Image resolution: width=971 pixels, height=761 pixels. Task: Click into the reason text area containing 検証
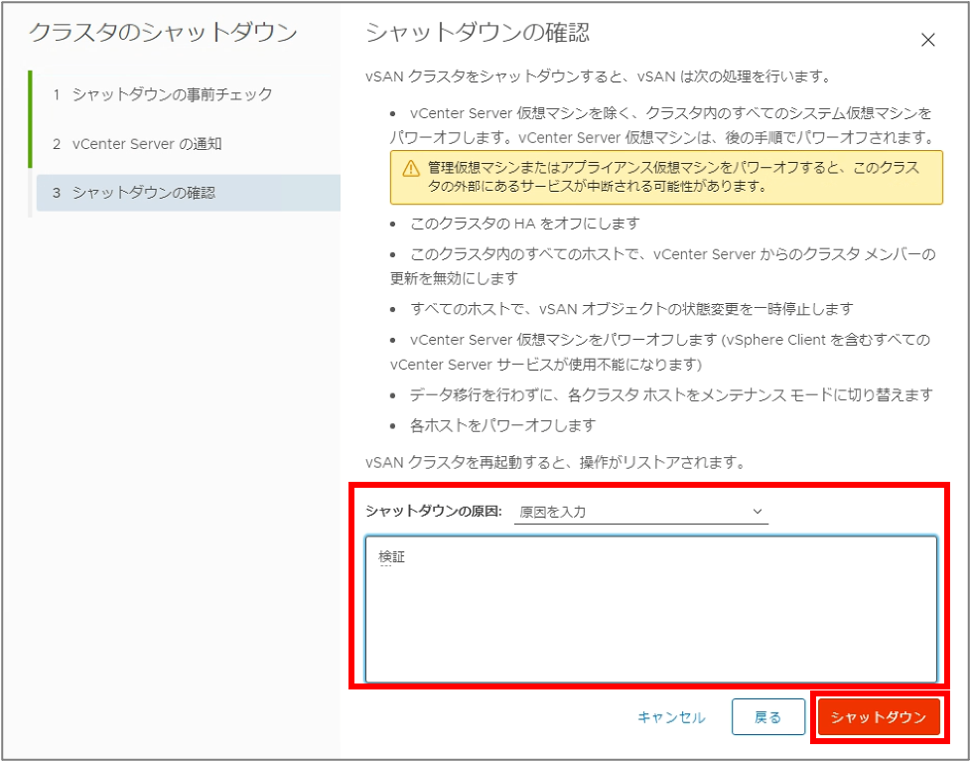pos(651,609)
